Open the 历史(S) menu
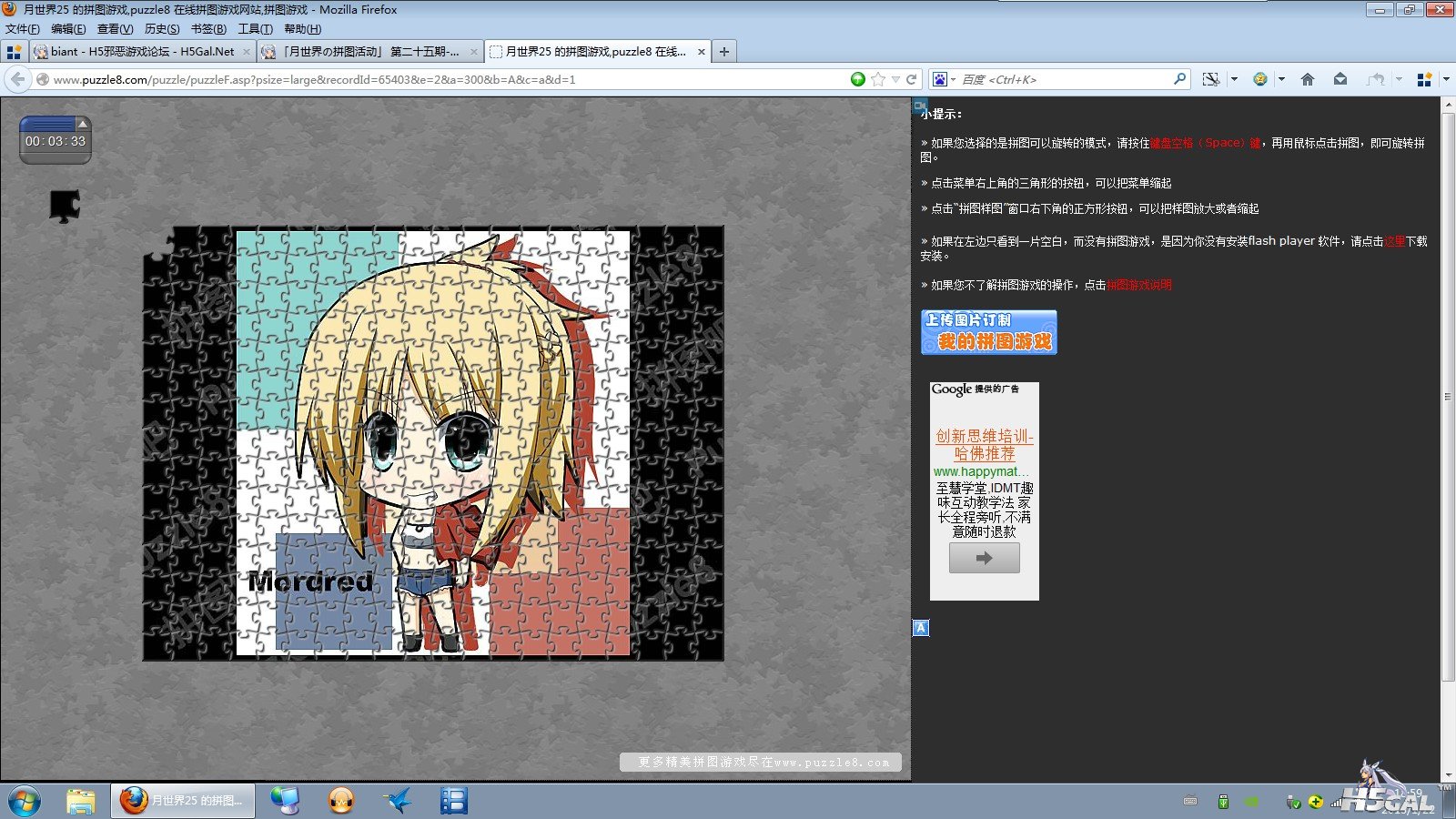The width and height of the screenshot is (1456, 819). [x=162, y=29]
